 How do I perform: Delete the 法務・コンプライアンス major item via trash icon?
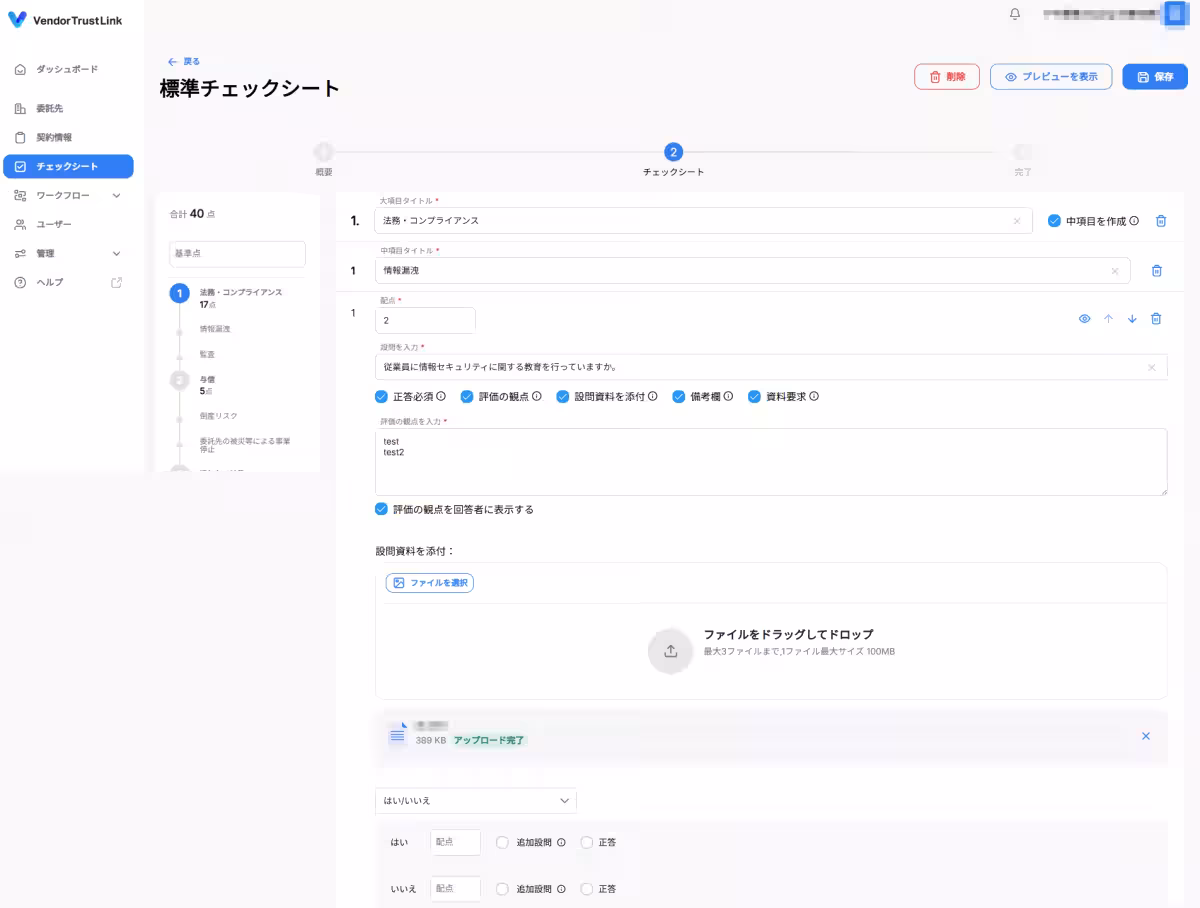click(1161, 221)
